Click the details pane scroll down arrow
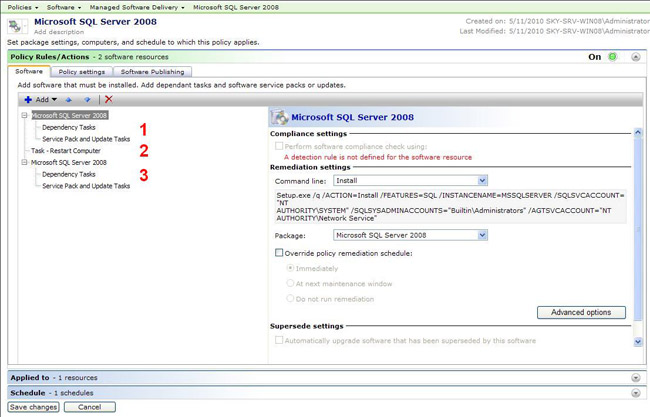Screen dimensions: 650x417 pos(638,342)
